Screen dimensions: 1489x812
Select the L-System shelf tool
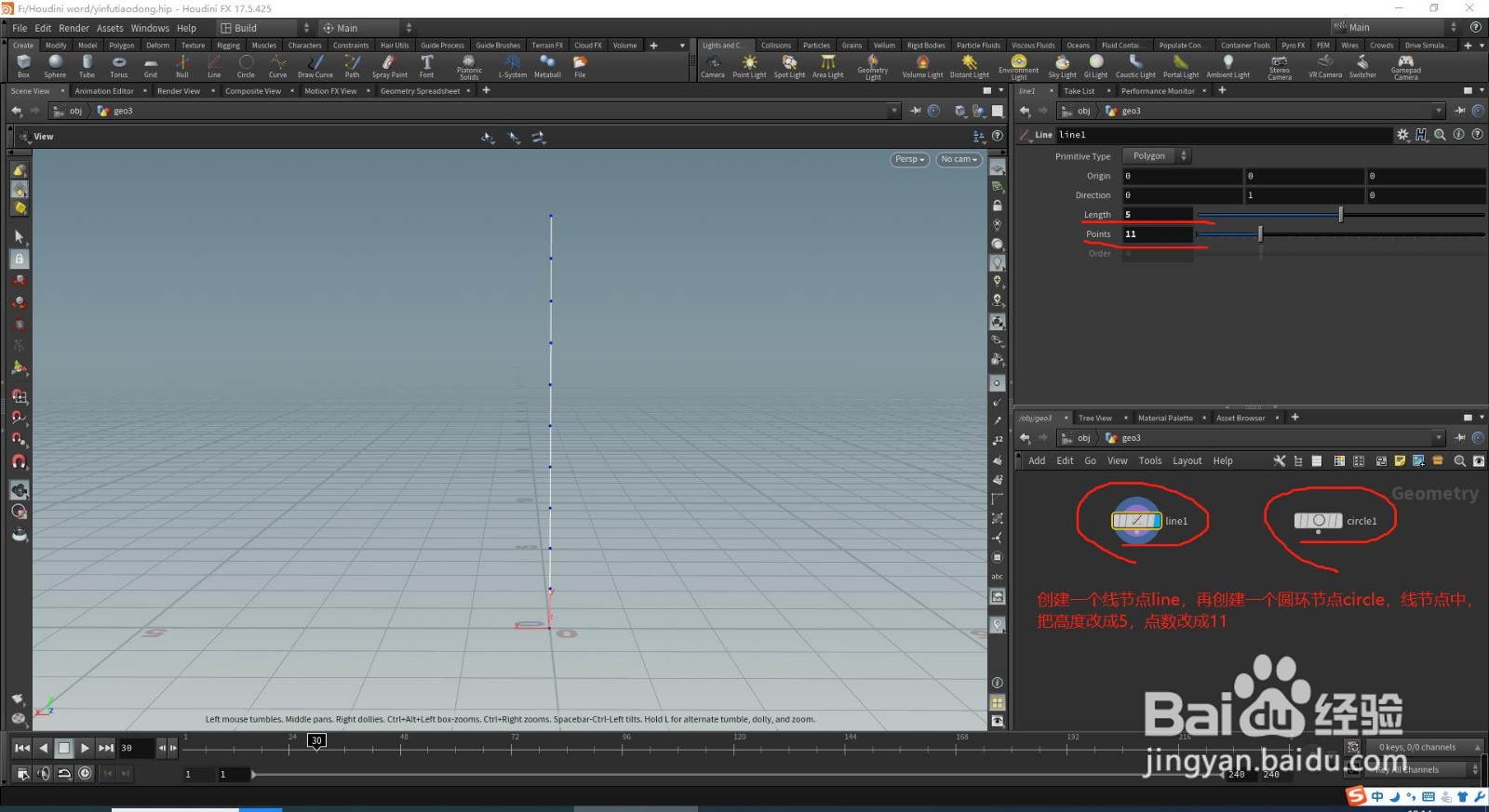[513, 66]
